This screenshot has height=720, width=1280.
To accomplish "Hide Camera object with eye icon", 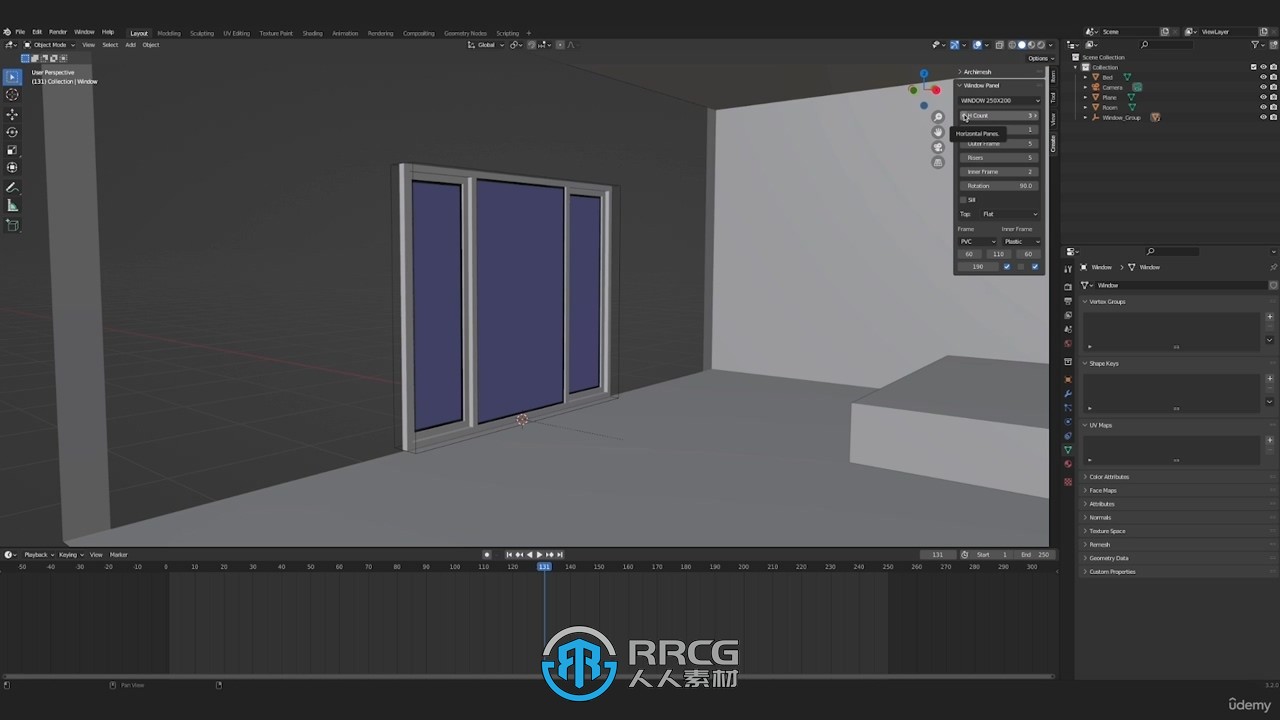I will point(1263,87).
